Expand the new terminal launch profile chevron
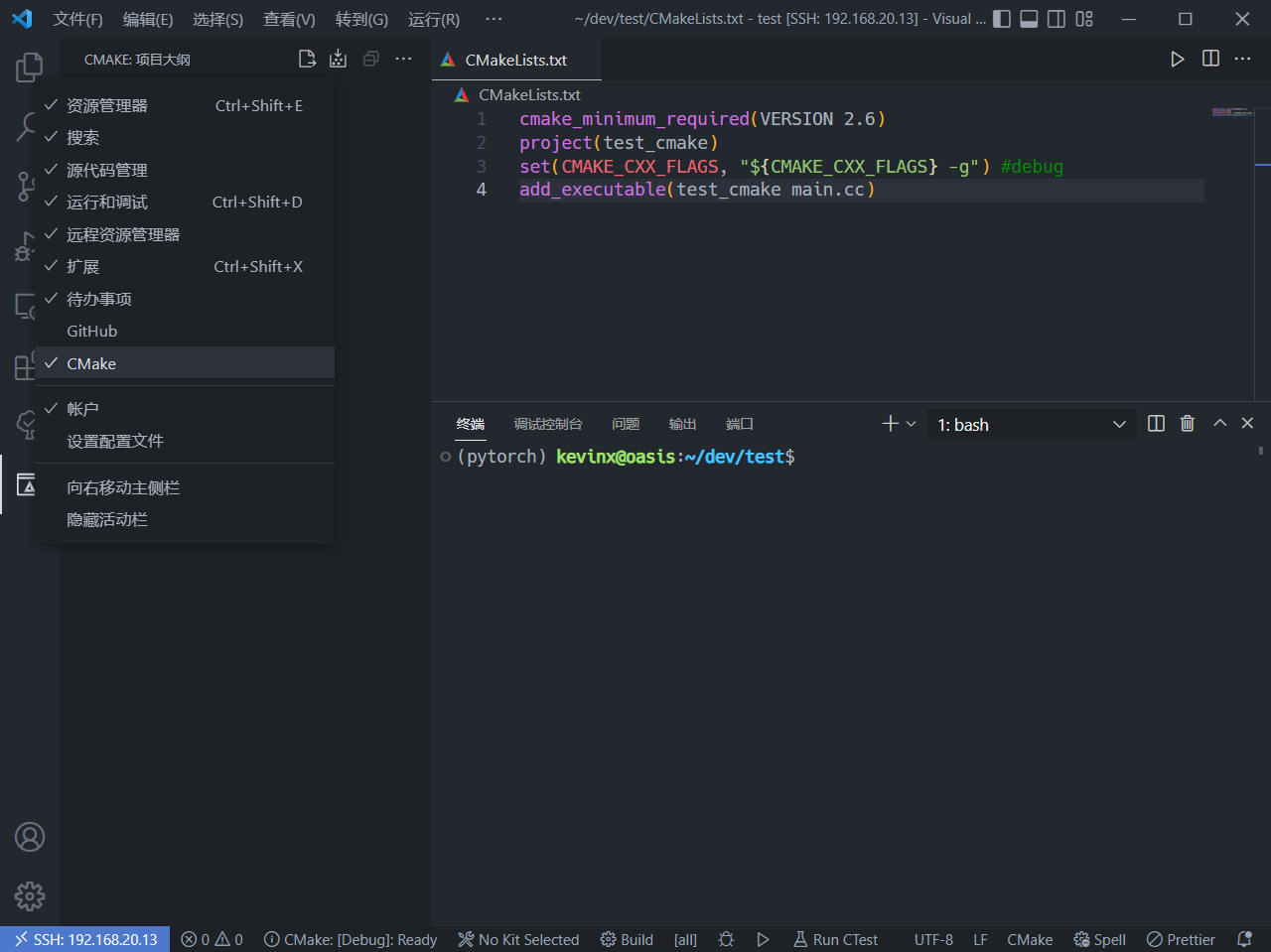The width and height of the screenshot is (1271, 952). coord(912,424)
